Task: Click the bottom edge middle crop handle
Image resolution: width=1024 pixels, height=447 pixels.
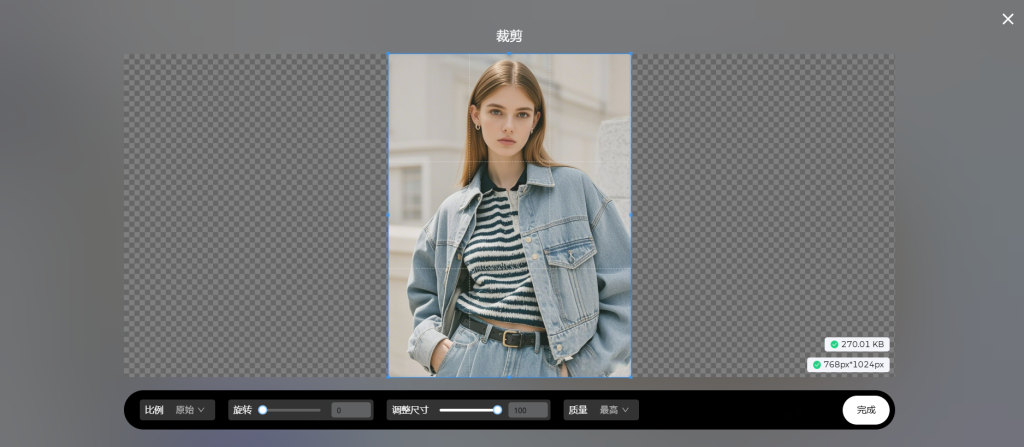Action: click(509, 377)
